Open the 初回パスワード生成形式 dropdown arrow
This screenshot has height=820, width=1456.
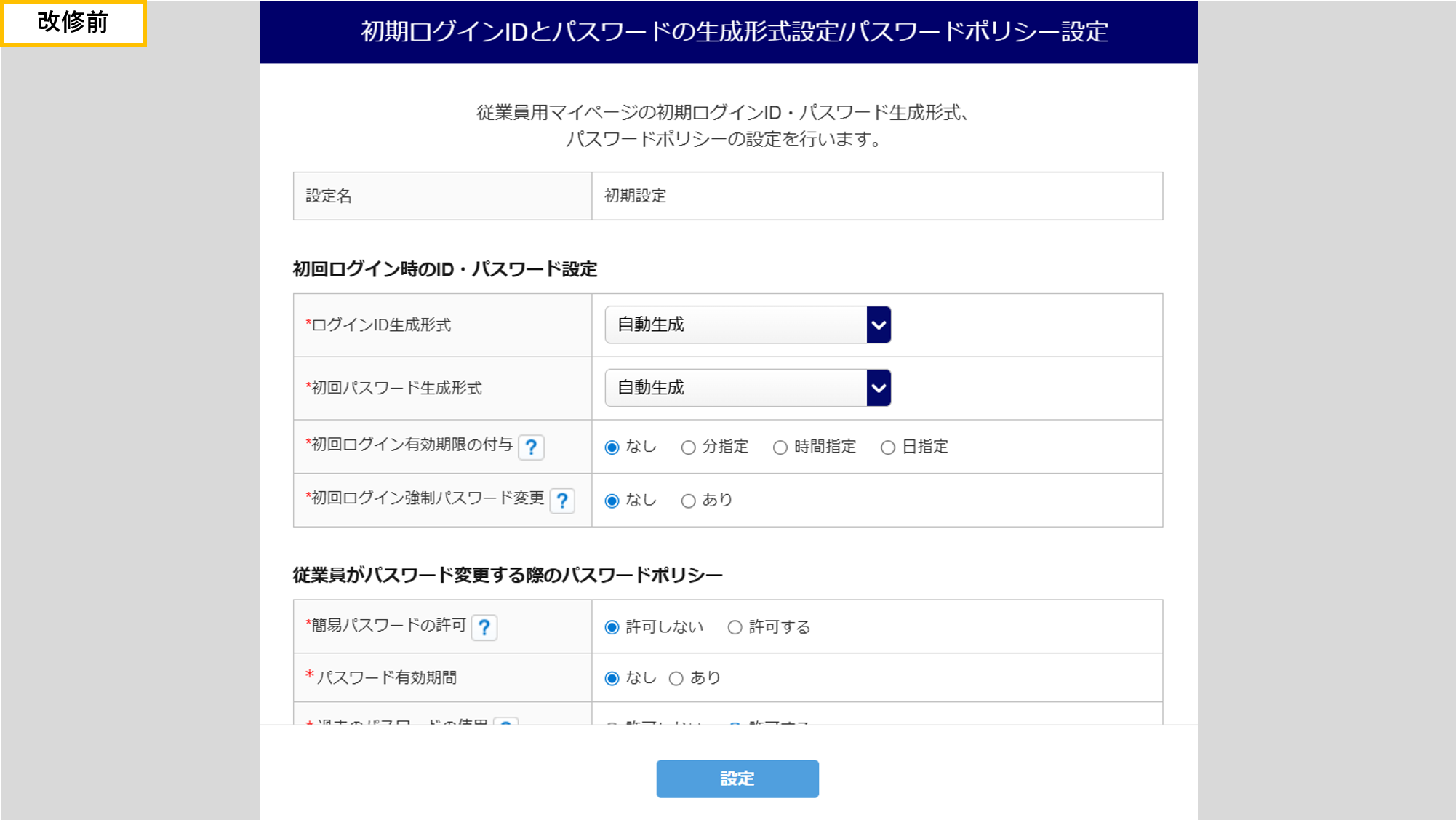click(879, 388)
